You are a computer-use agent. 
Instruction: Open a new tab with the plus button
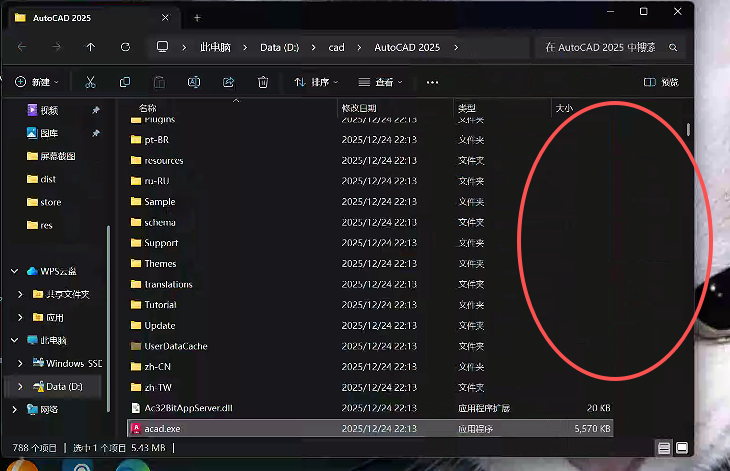tap(197, 17)
